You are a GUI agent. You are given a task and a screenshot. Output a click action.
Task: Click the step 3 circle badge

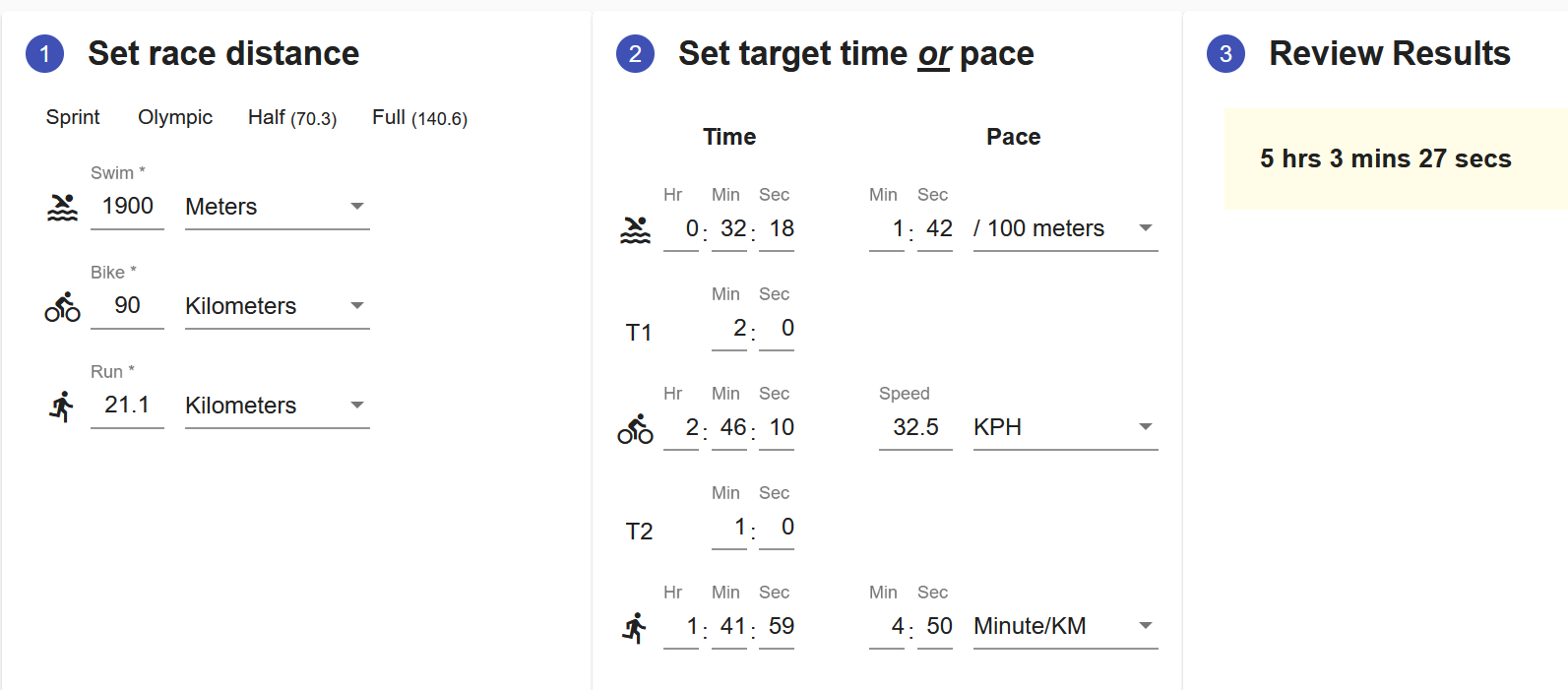click(x=1225, y=54)
